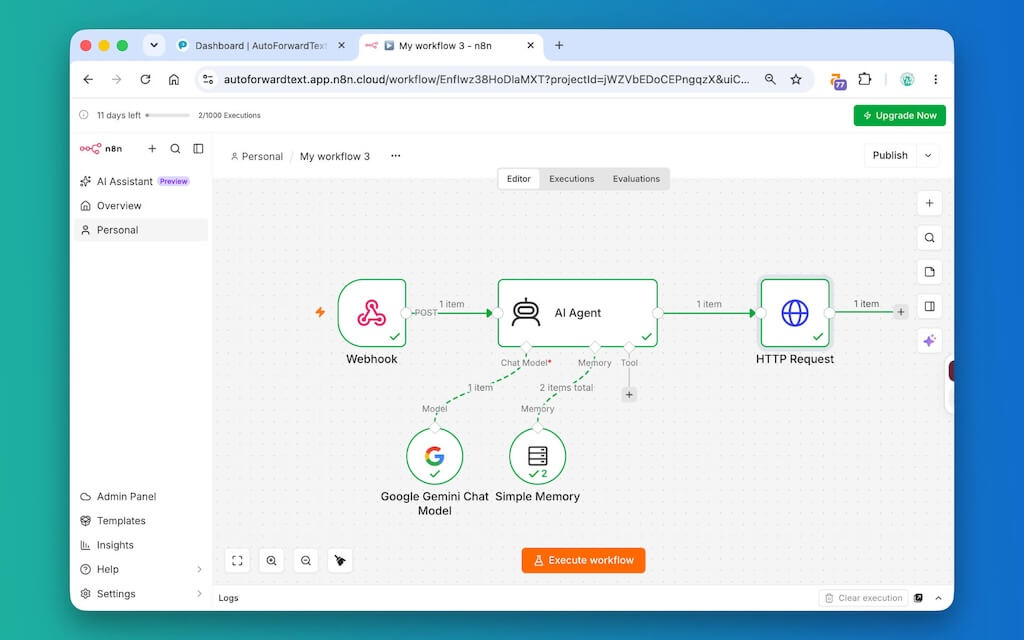Expand the Logs panel chevron
The width and height of the screenshot is (1024, 640).
[x=938, y=598]
